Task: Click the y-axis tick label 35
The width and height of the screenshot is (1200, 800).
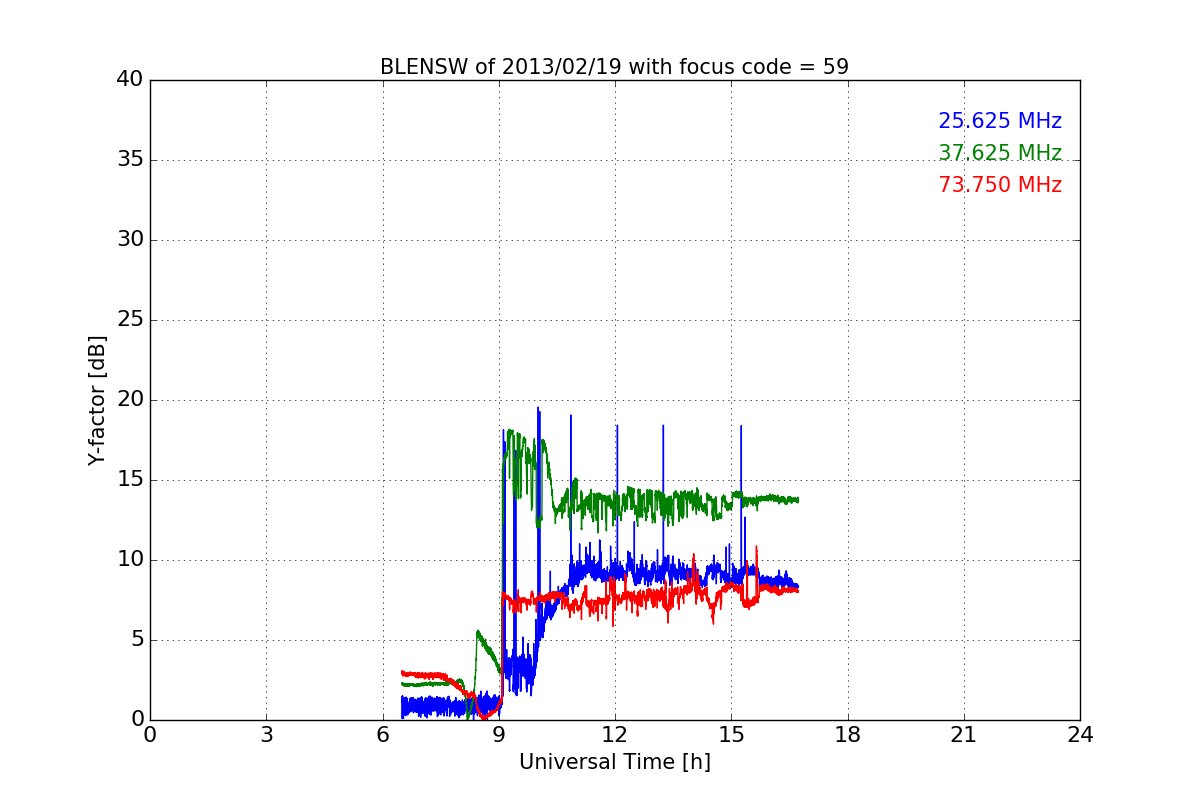Action: tap(130, 159)
